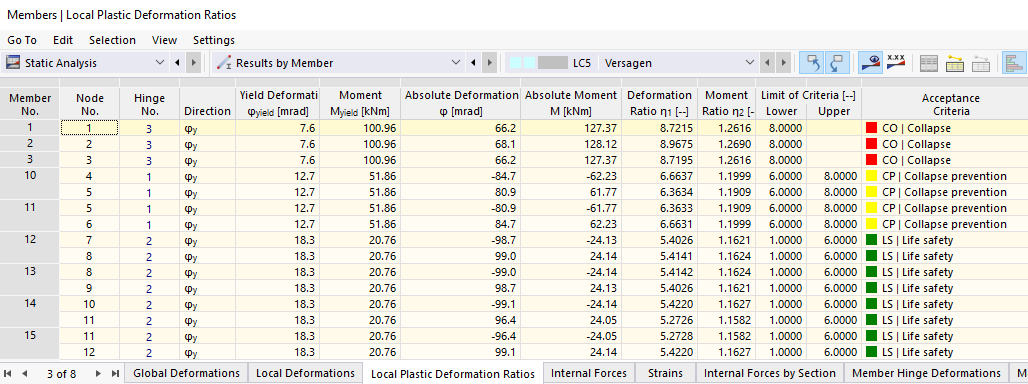Click member 15 row header
This screenshot has width=1028, height=384.
(30, 345)
